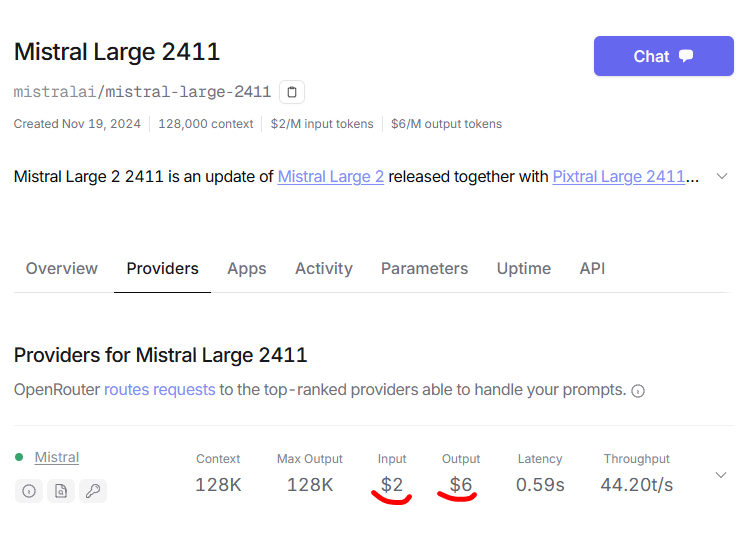
Task: Select the Providers tab
Action: [162, 268]
